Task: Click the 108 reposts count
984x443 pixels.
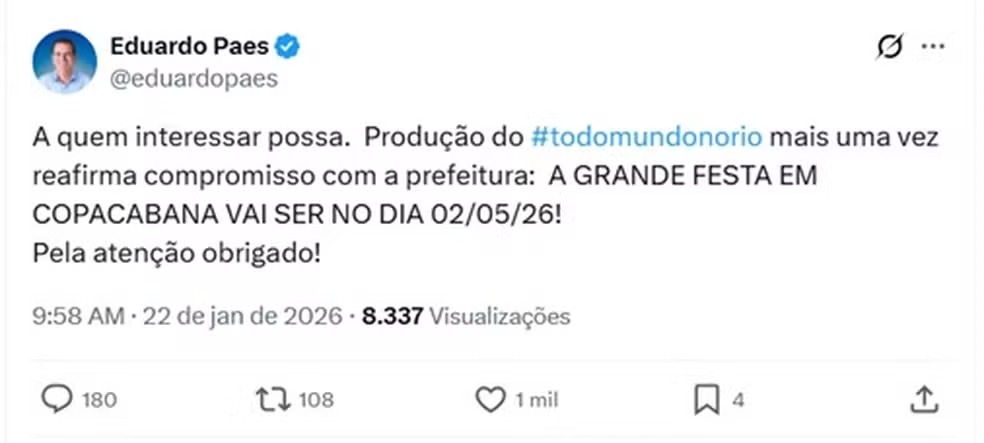Action: tap(315, 401)
